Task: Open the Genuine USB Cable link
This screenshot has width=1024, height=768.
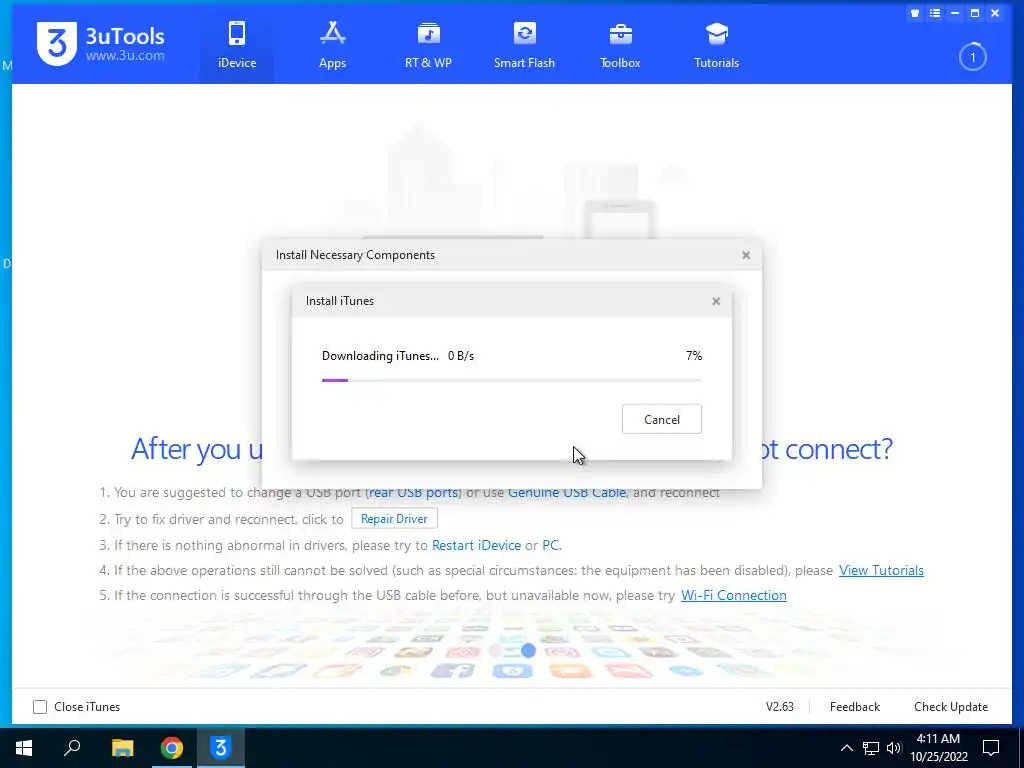Action: (x=567, y=492)
